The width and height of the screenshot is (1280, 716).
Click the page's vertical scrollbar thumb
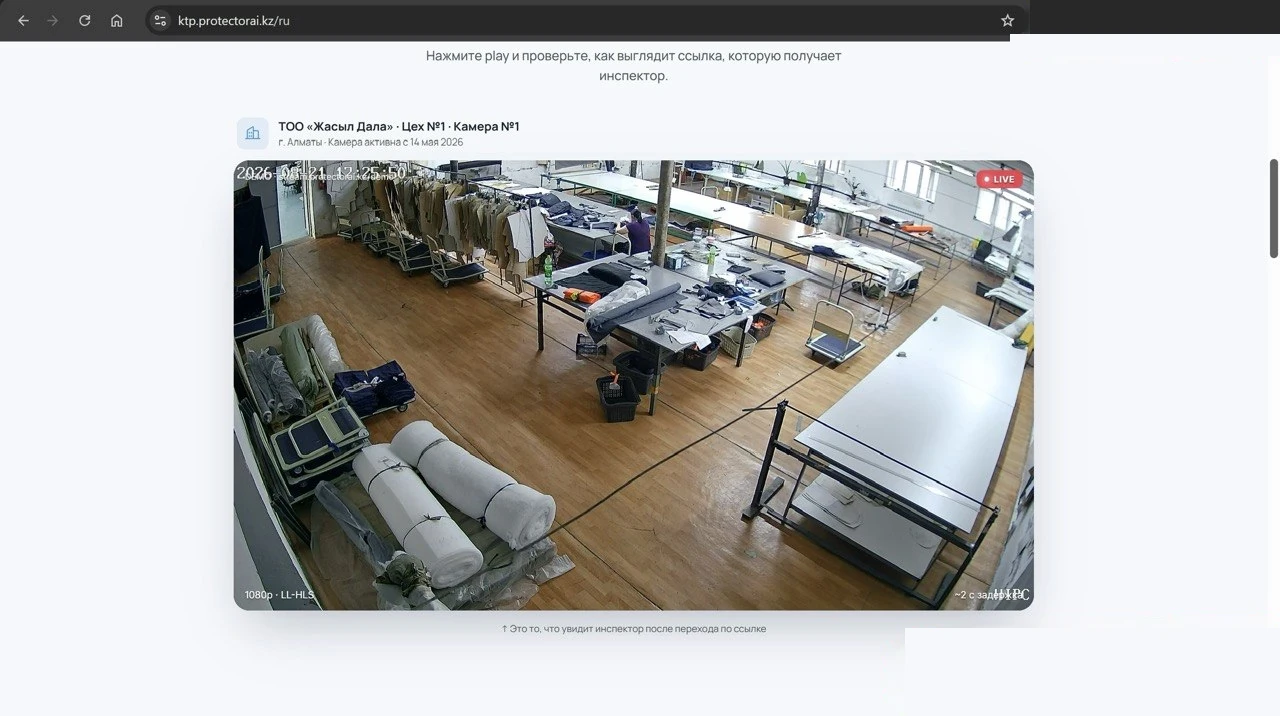click(1273, 208)
